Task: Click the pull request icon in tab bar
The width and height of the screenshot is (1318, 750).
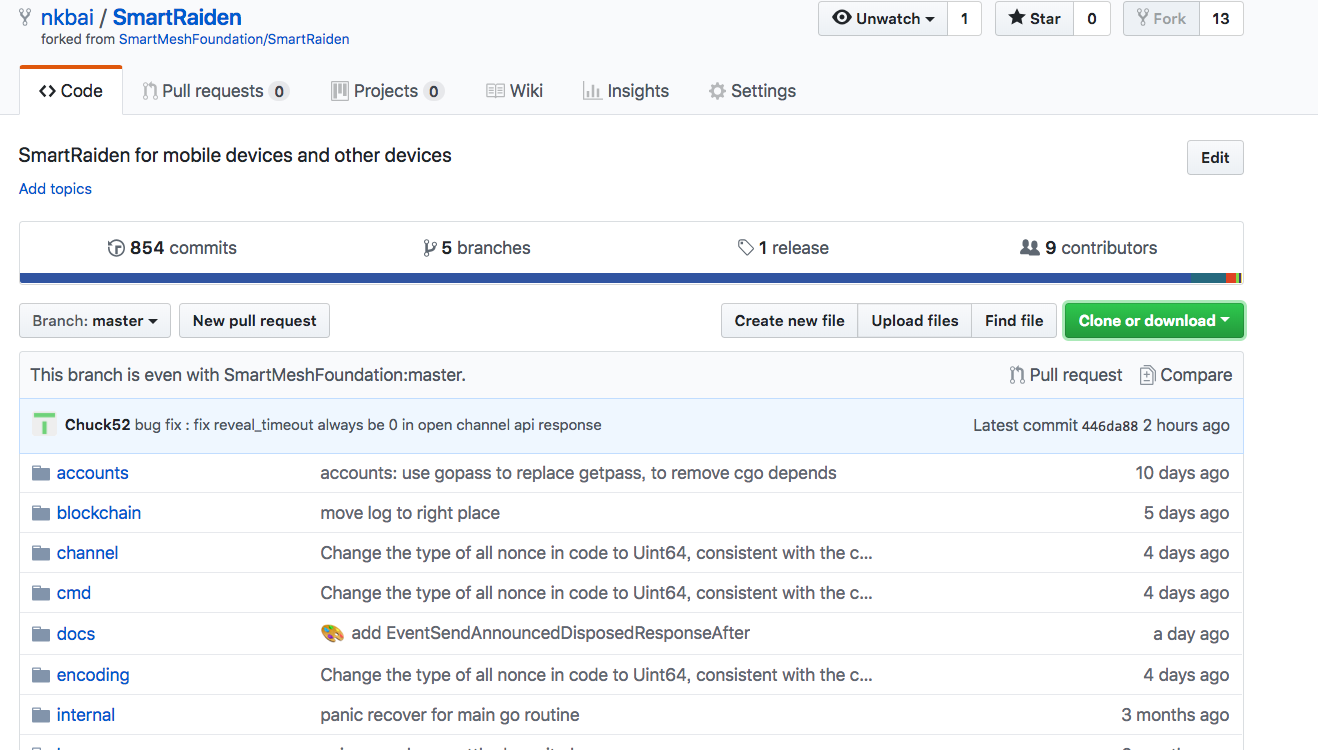Action: click(150, 91)
